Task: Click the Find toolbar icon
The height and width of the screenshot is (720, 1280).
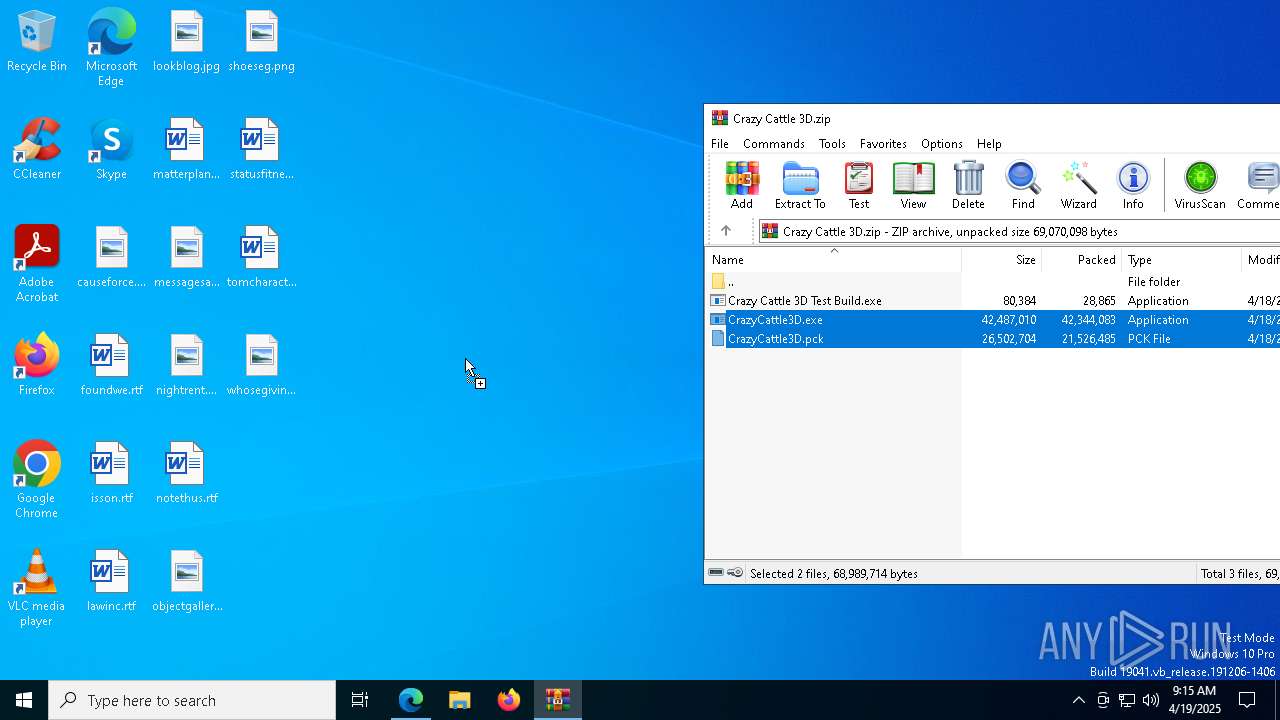Action: [x=1023, y=185]
